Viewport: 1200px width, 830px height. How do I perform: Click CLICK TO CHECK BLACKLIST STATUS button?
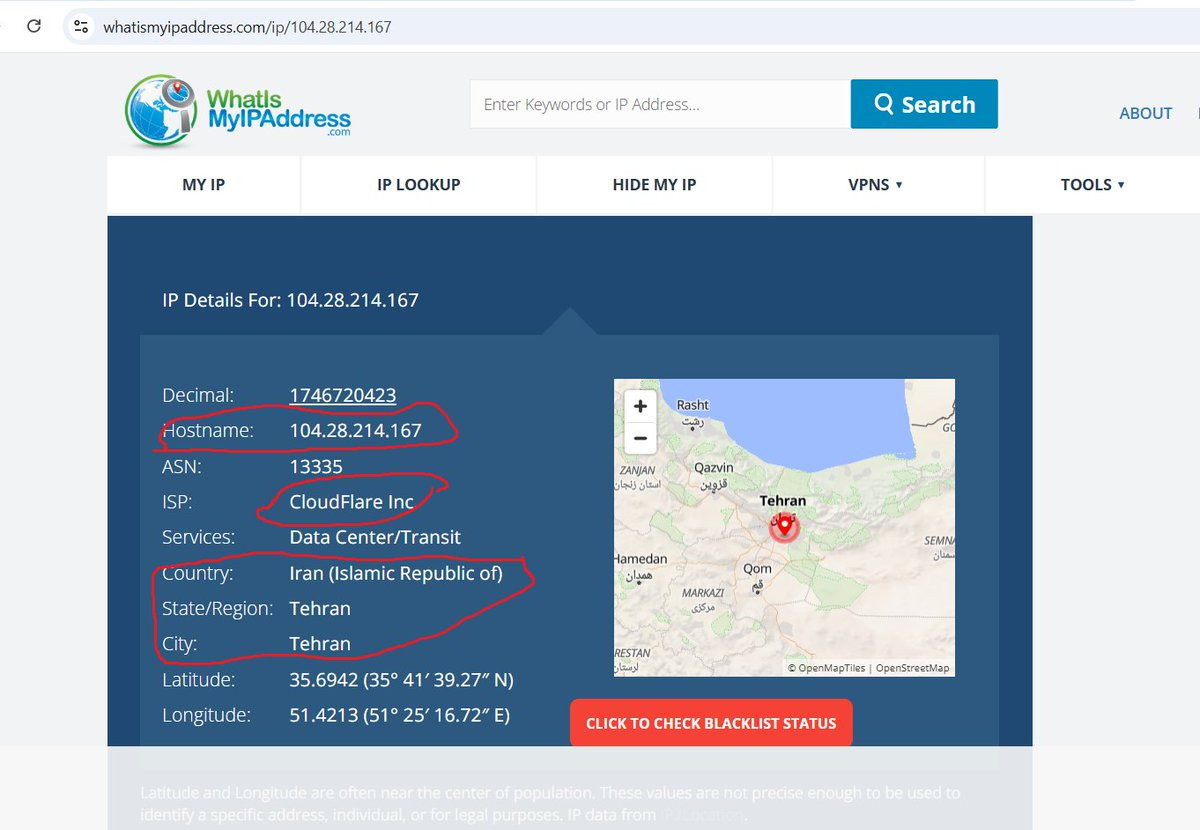[711, 723]
